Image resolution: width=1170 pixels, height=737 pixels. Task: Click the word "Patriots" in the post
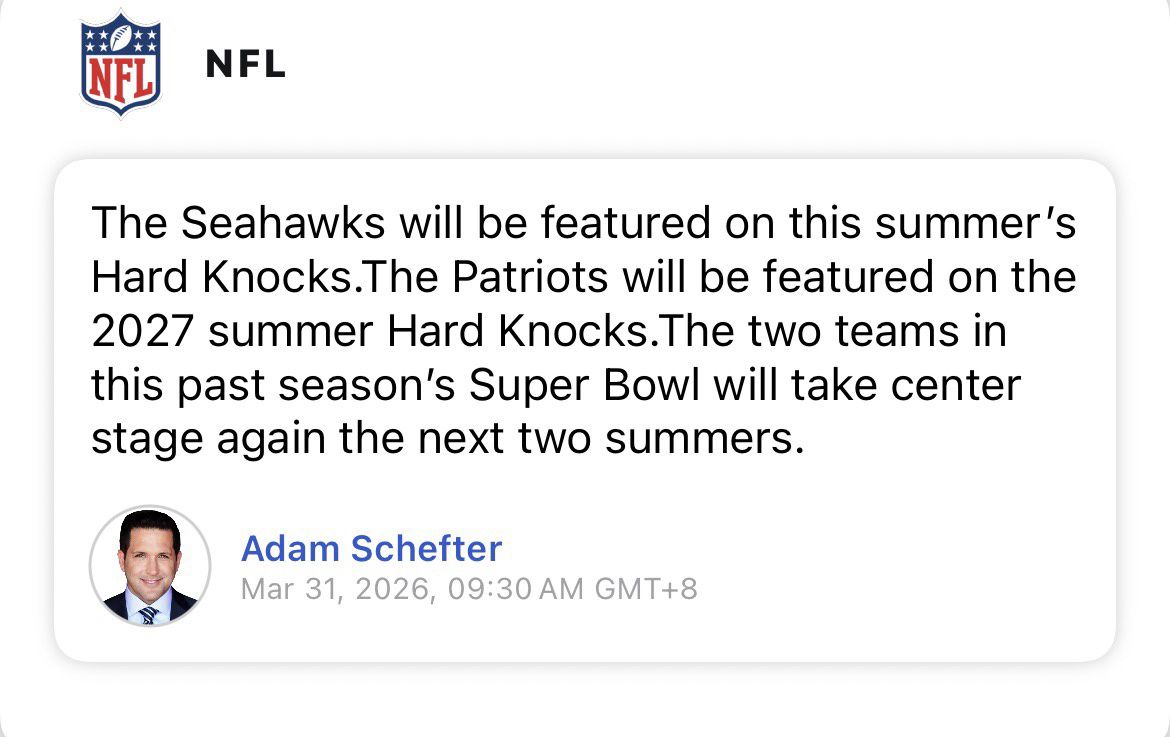pos(529,277)
